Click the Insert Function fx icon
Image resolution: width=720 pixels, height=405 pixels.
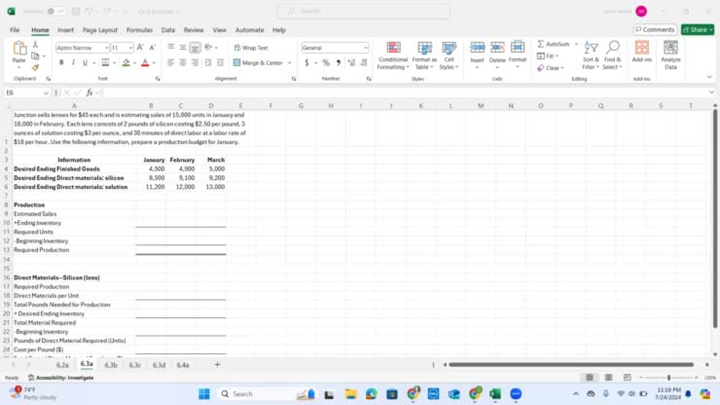[89, 92]
